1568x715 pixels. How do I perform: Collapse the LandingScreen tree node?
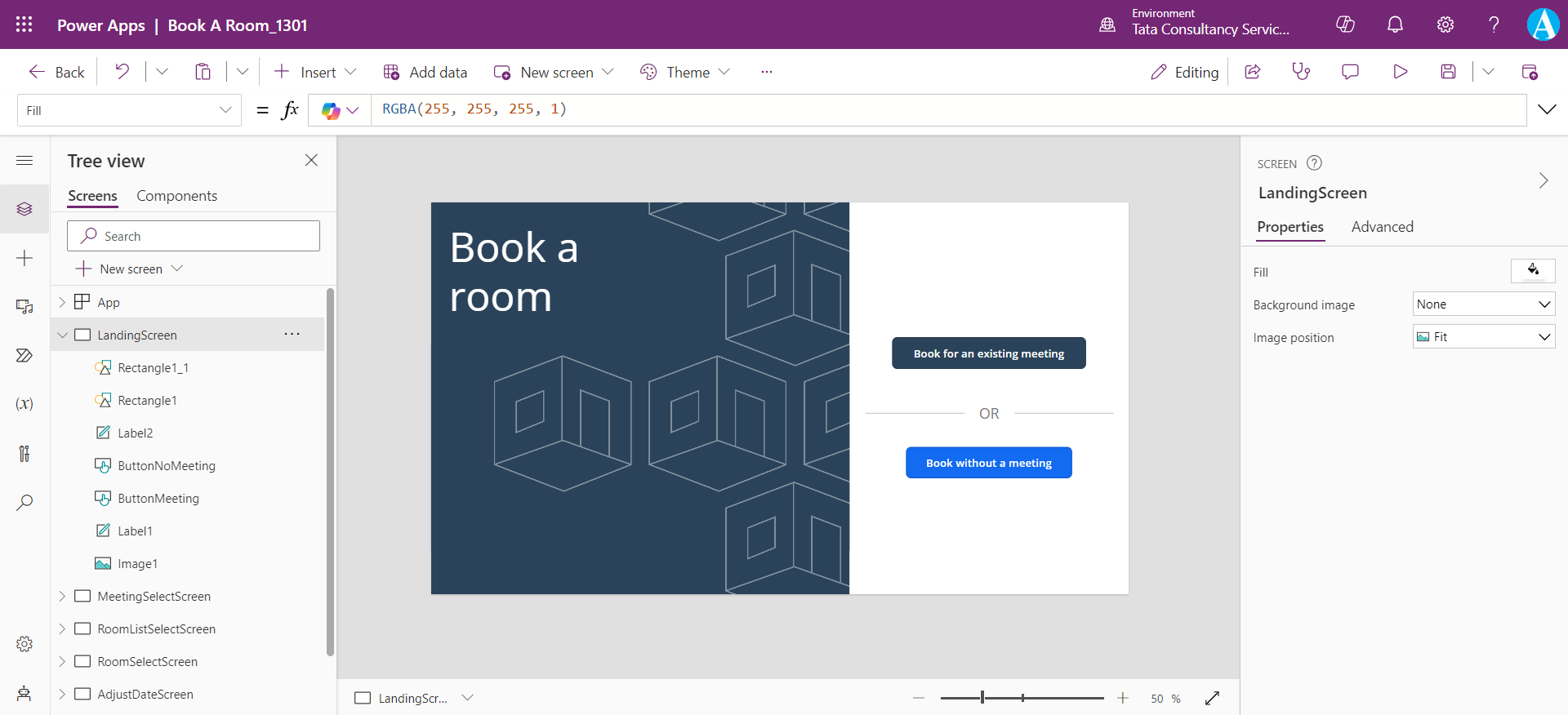tap(63, 335)
